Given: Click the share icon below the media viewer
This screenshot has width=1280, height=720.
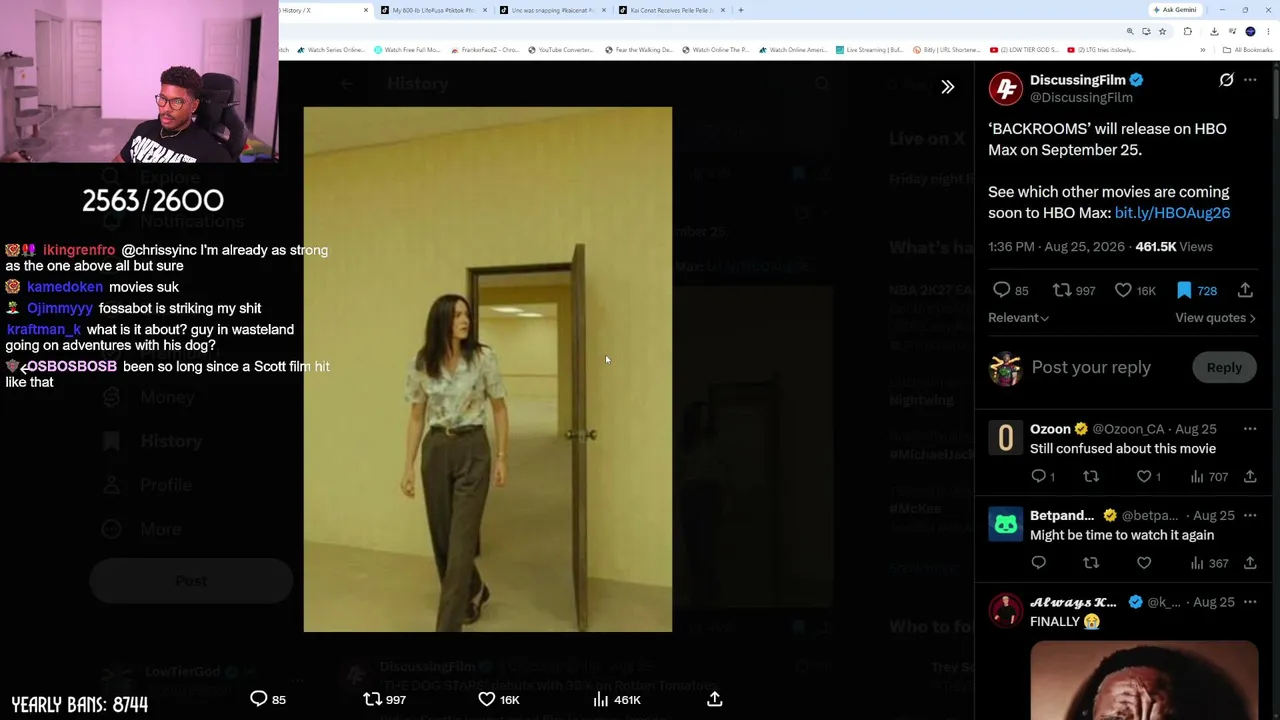Looking at the screenshot, I should point(714,699).
